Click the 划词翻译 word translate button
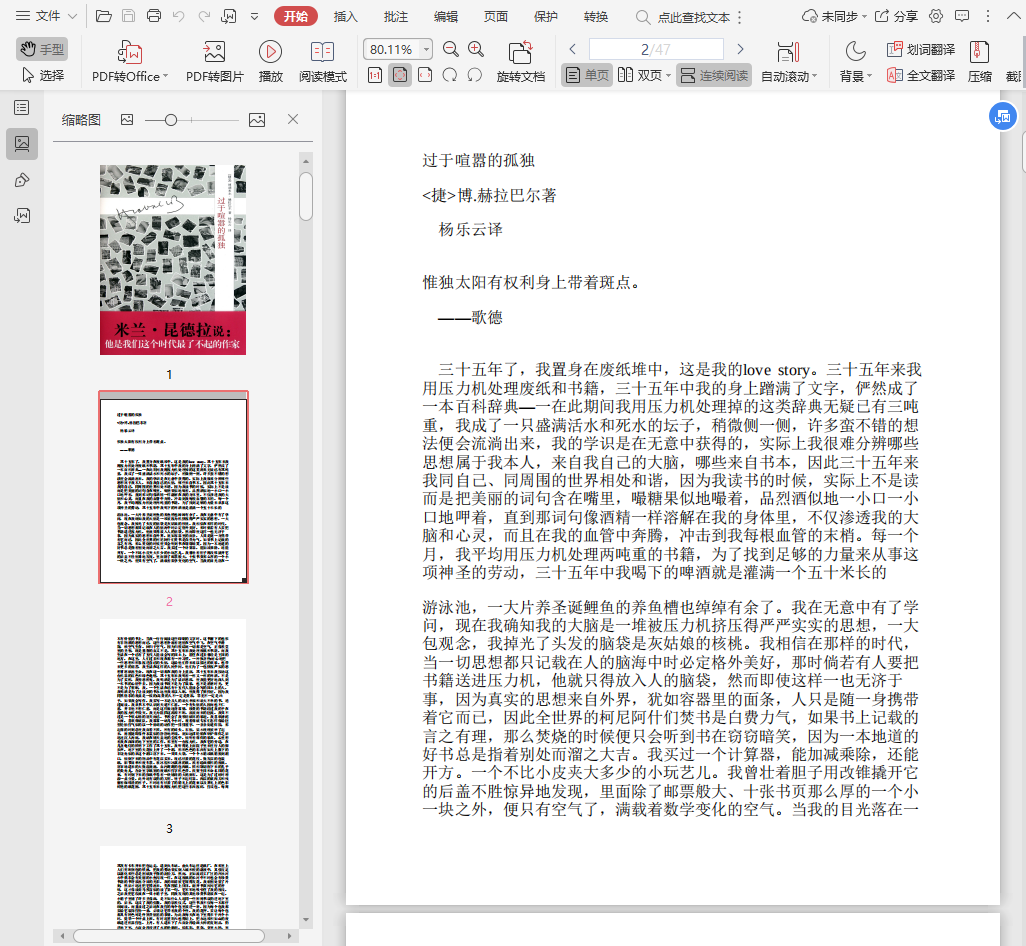The image size is (1026, 946). tap(921, 49)
